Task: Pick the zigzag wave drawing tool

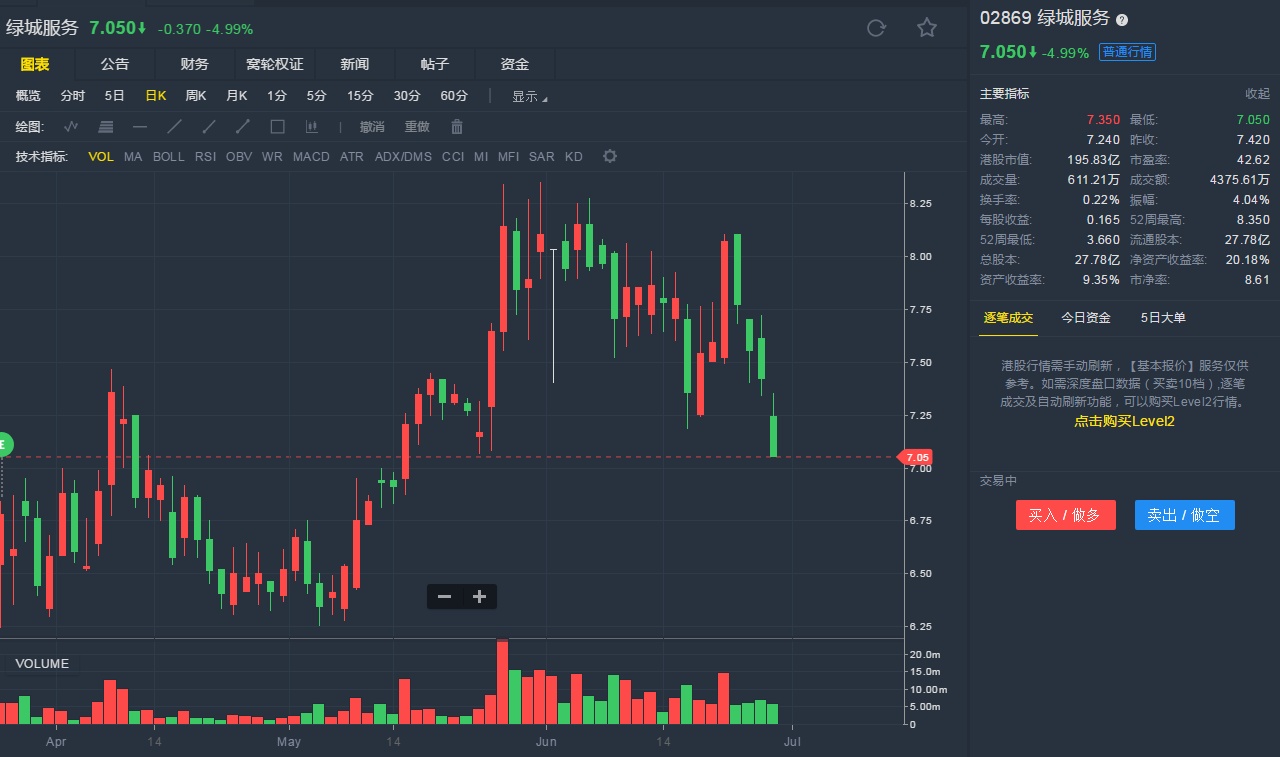Action: click(x=71, y=127)
